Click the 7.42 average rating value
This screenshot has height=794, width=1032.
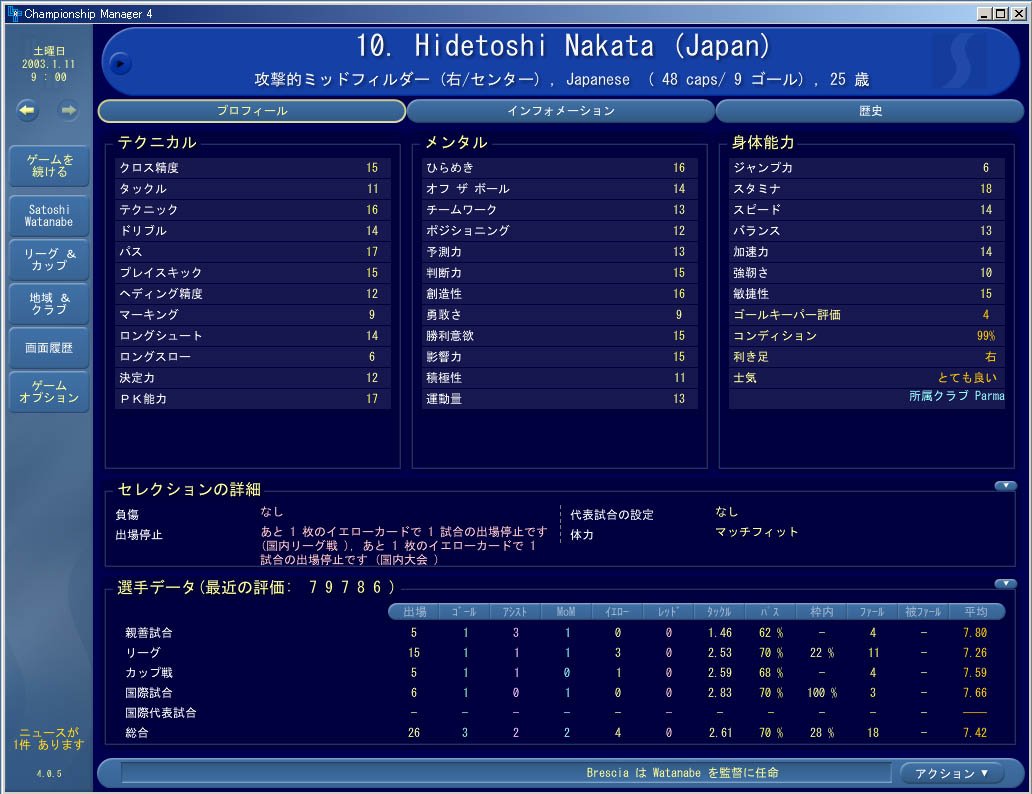click(x=975, y=733)
